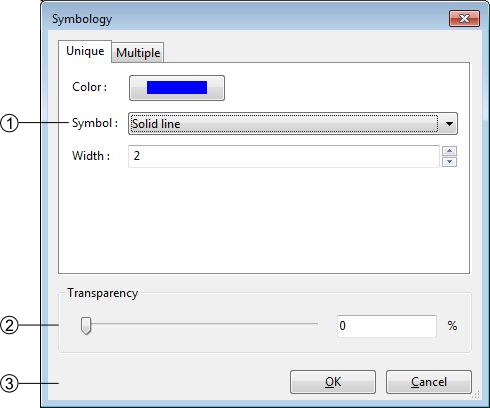Viewport: 490px width, 408px height.
Task: Click the resize grip in the dialog corner
Action: coord(476,394)
